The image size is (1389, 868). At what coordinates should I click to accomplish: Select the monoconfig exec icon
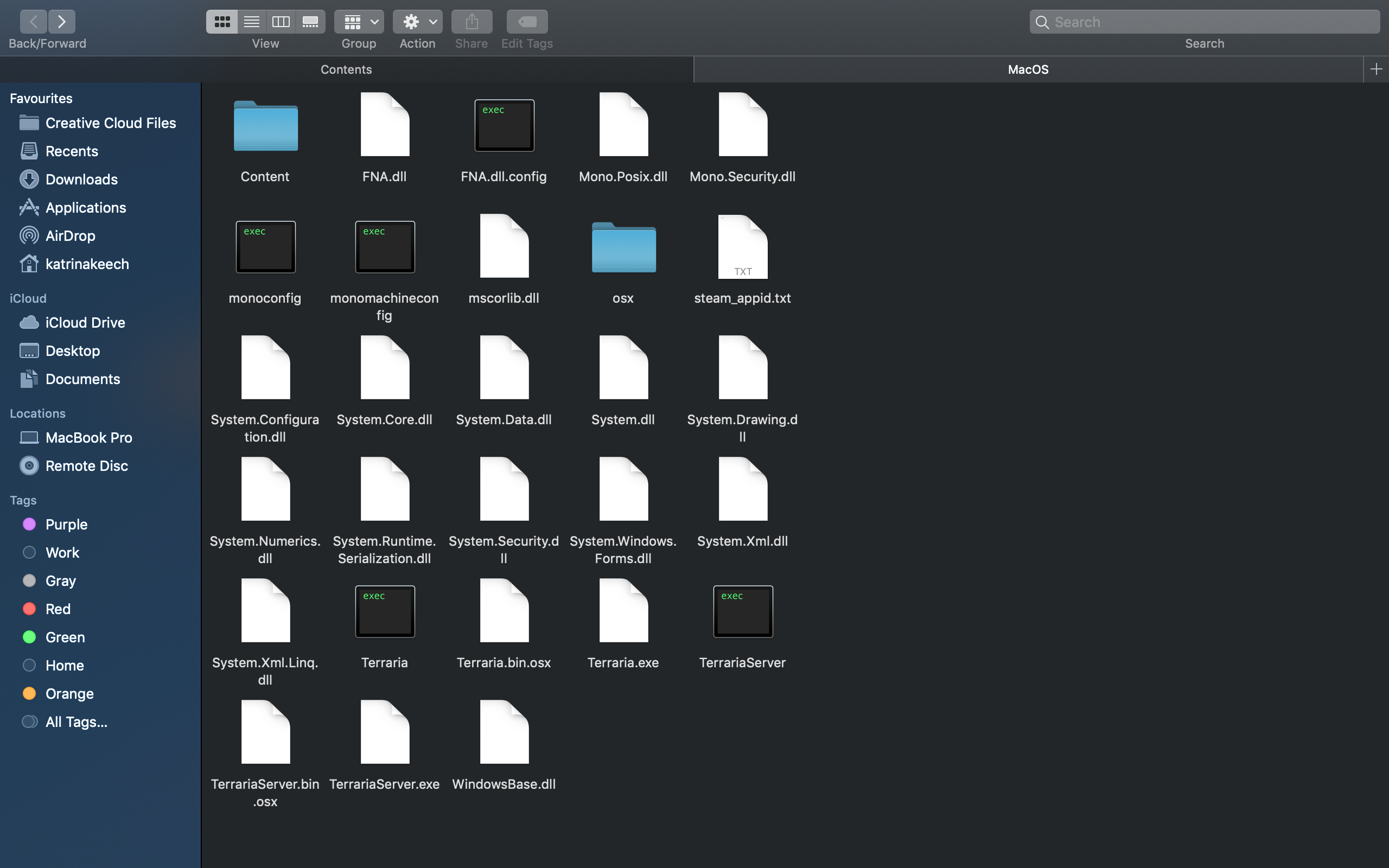click(266, 247)
